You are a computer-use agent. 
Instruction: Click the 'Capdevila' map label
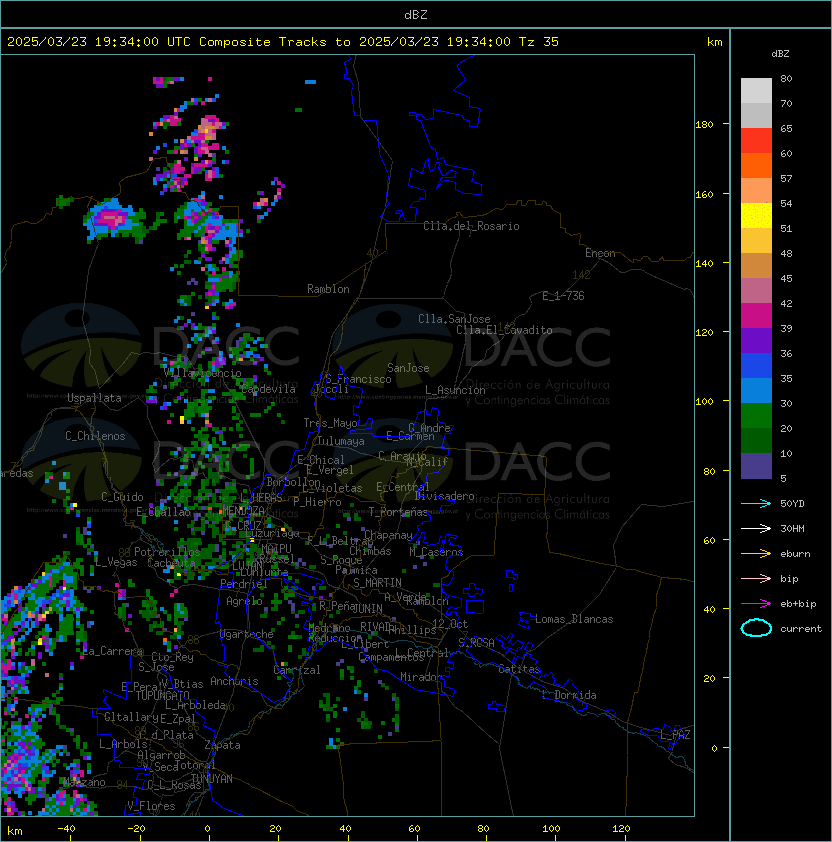pos(269,389)
